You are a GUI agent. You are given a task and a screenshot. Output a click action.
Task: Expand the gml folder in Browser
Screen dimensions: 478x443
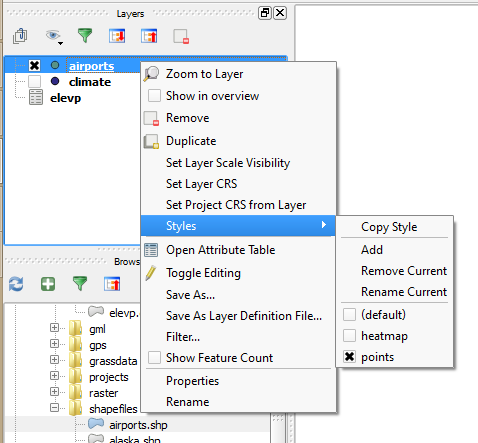click(x=54, y=328)
